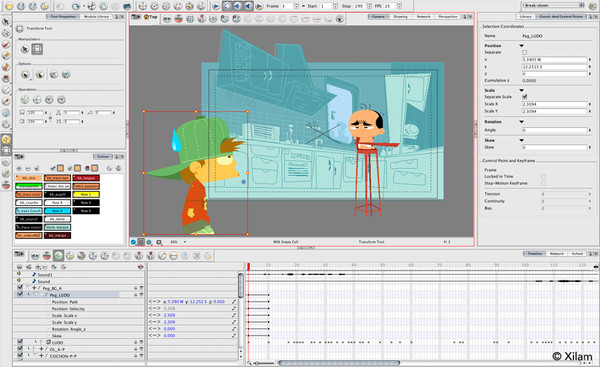Select the Position: Velocity function row
Image resolution: width=600 pixels, height=367 pixels.
point(79,309)
